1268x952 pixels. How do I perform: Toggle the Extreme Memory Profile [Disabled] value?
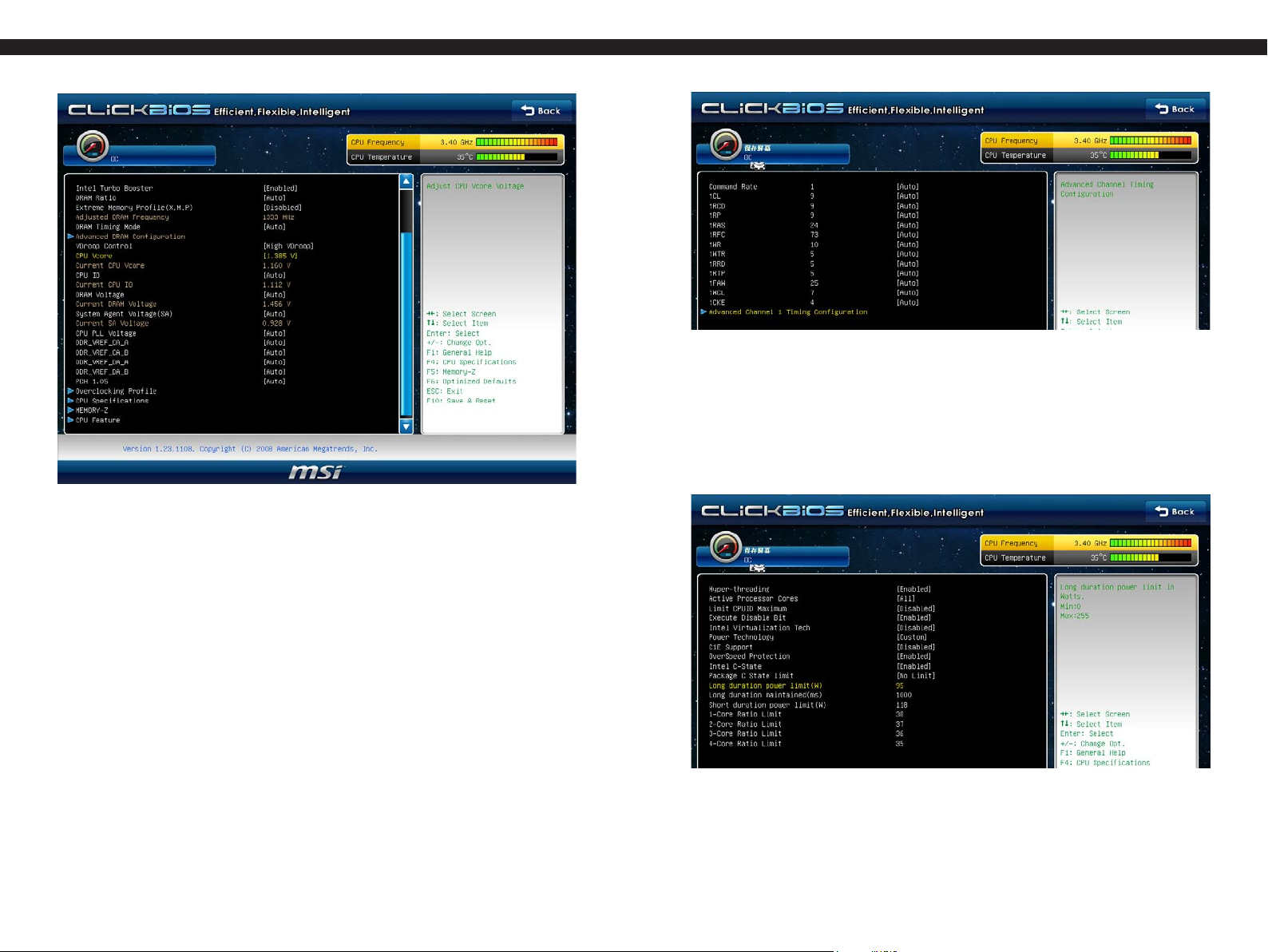pos(283,208)
